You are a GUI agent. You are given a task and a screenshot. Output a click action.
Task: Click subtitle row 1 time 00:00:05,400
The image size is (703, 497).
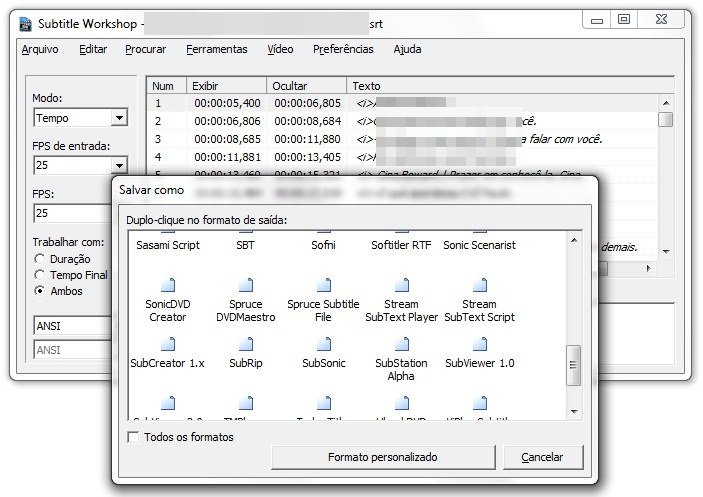[227, 103]
